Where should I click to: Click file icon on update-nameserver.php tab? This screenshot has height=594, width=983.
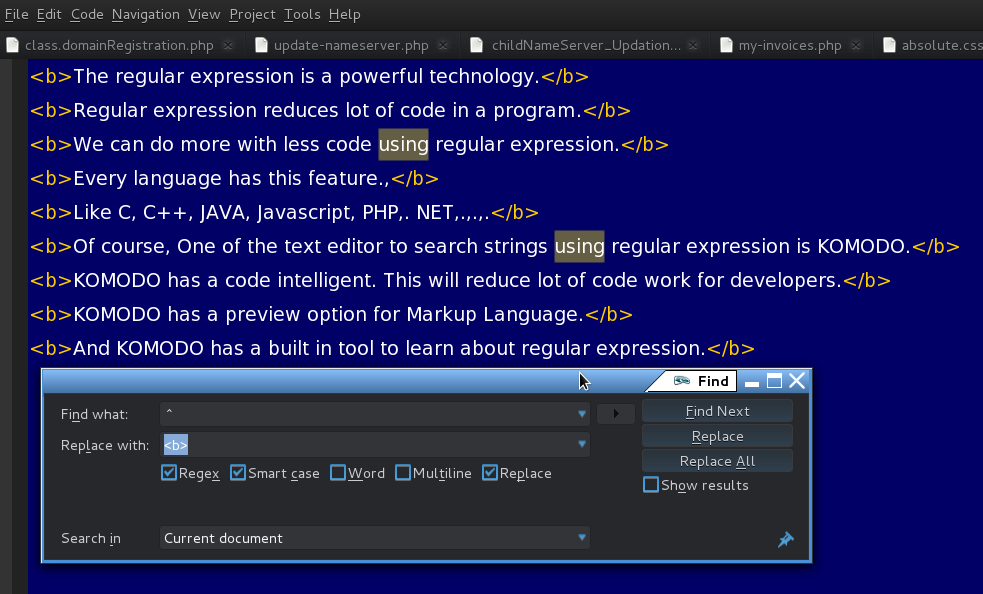(261, 45)
